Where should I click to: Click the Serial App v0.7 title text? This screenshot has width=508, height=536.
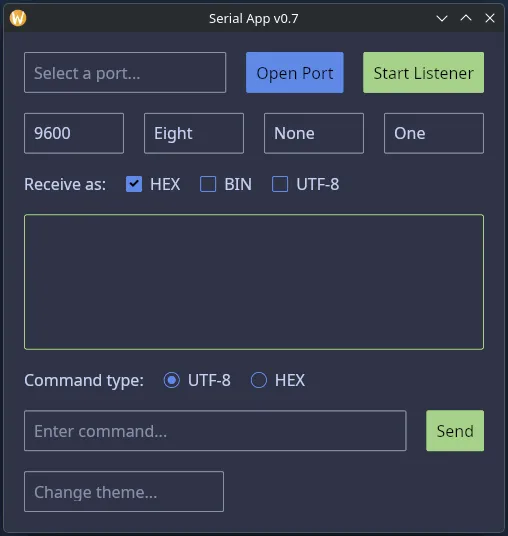(x=254, y=19)
